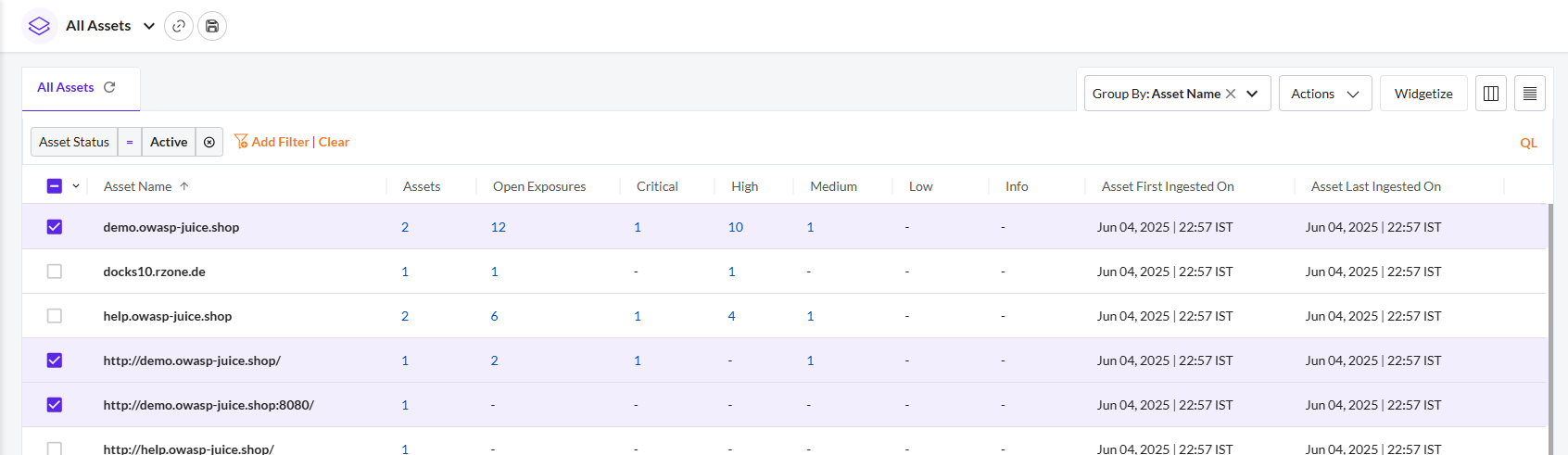Click Add Filter link
Screen dimensions: 1568x455
coord(280,142)
